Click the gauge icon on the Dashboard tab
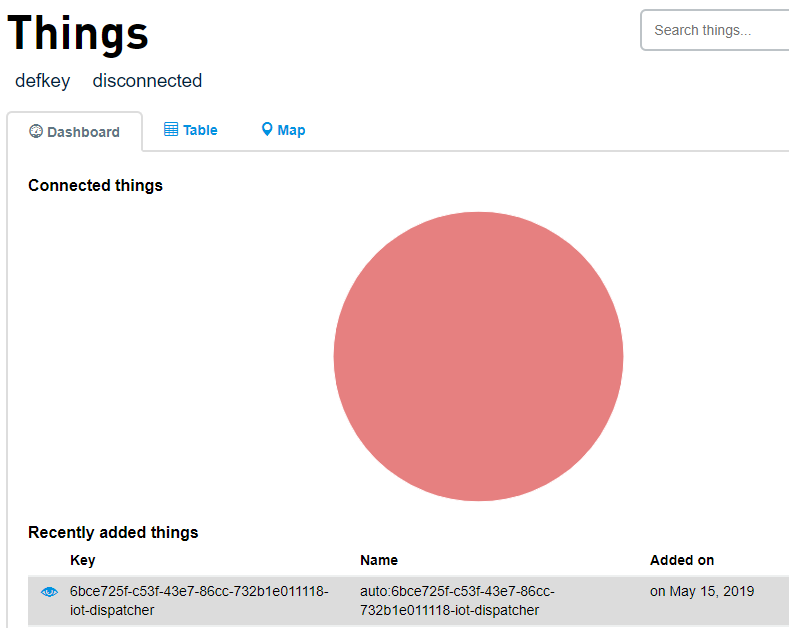This screenshot has width=789, height=628. tap(36, 131)
